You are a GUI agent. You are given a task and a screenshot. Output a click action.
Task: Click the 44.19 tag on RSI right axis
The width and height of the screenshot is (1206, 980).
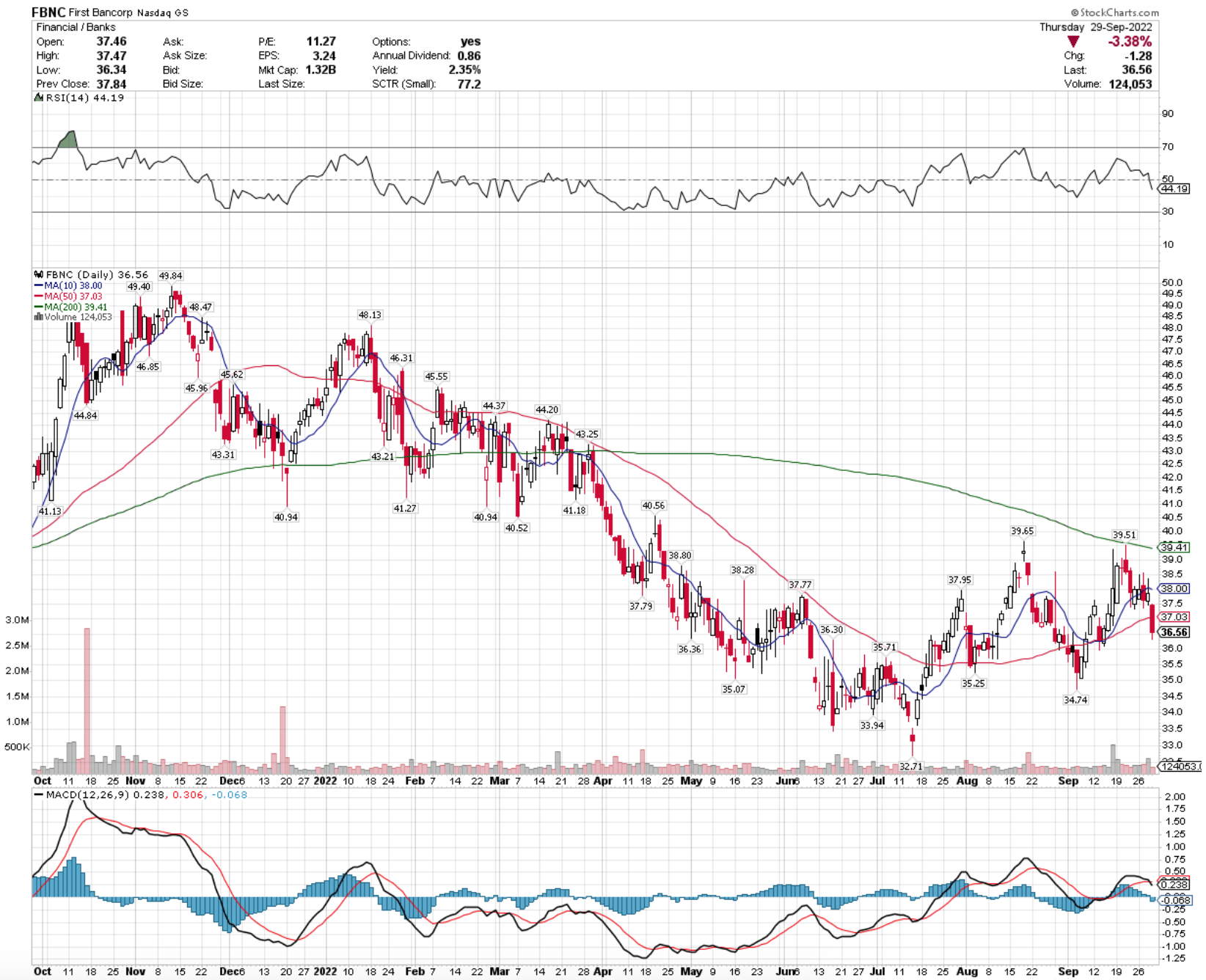(1174, 189)
